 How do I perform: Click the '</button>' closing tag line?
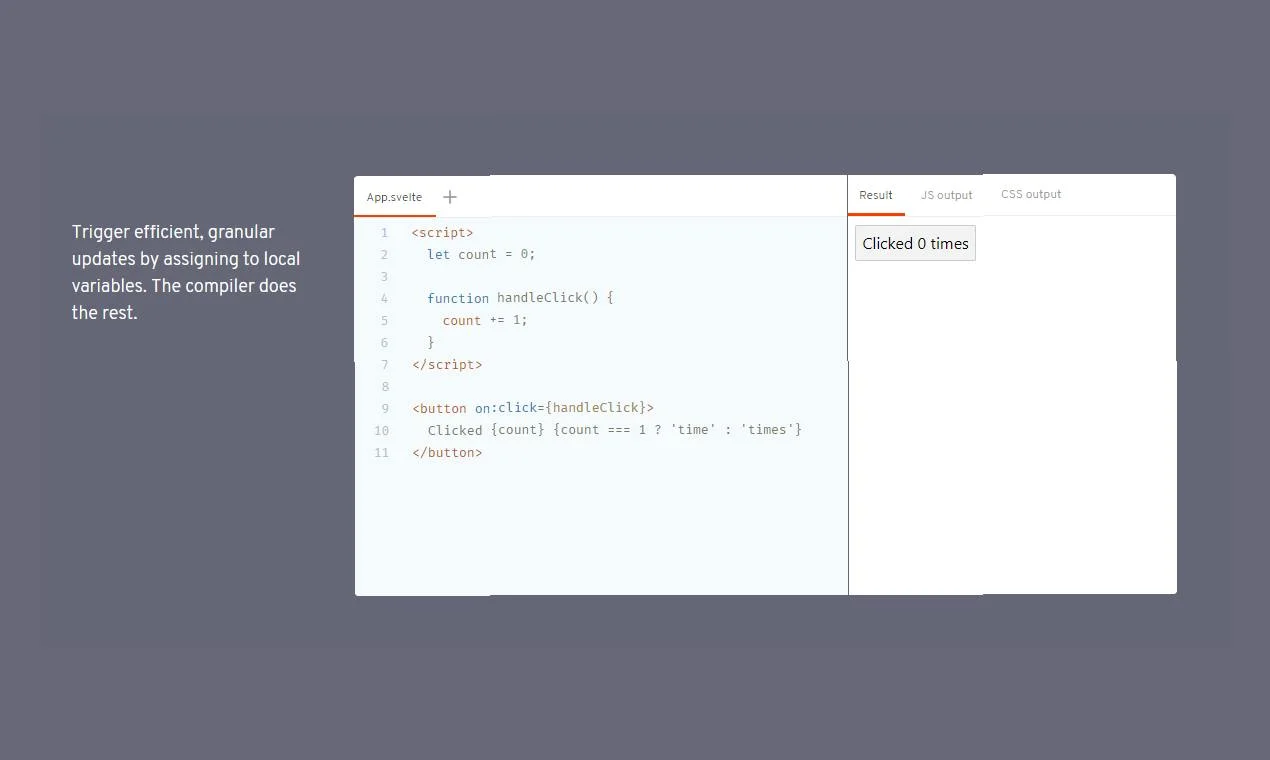pyautogui.click(x=447, y=452)
